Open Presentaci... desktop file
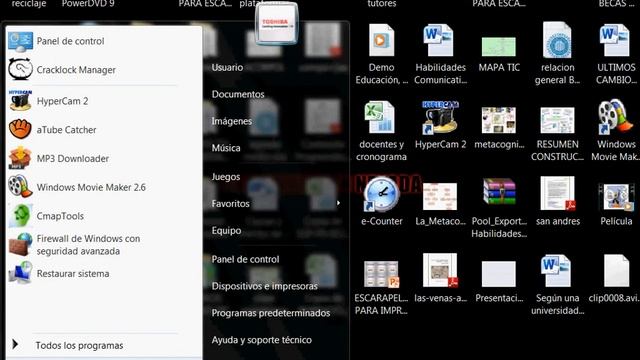This screenshot has height=360, width=640. [x=498, y=274]
